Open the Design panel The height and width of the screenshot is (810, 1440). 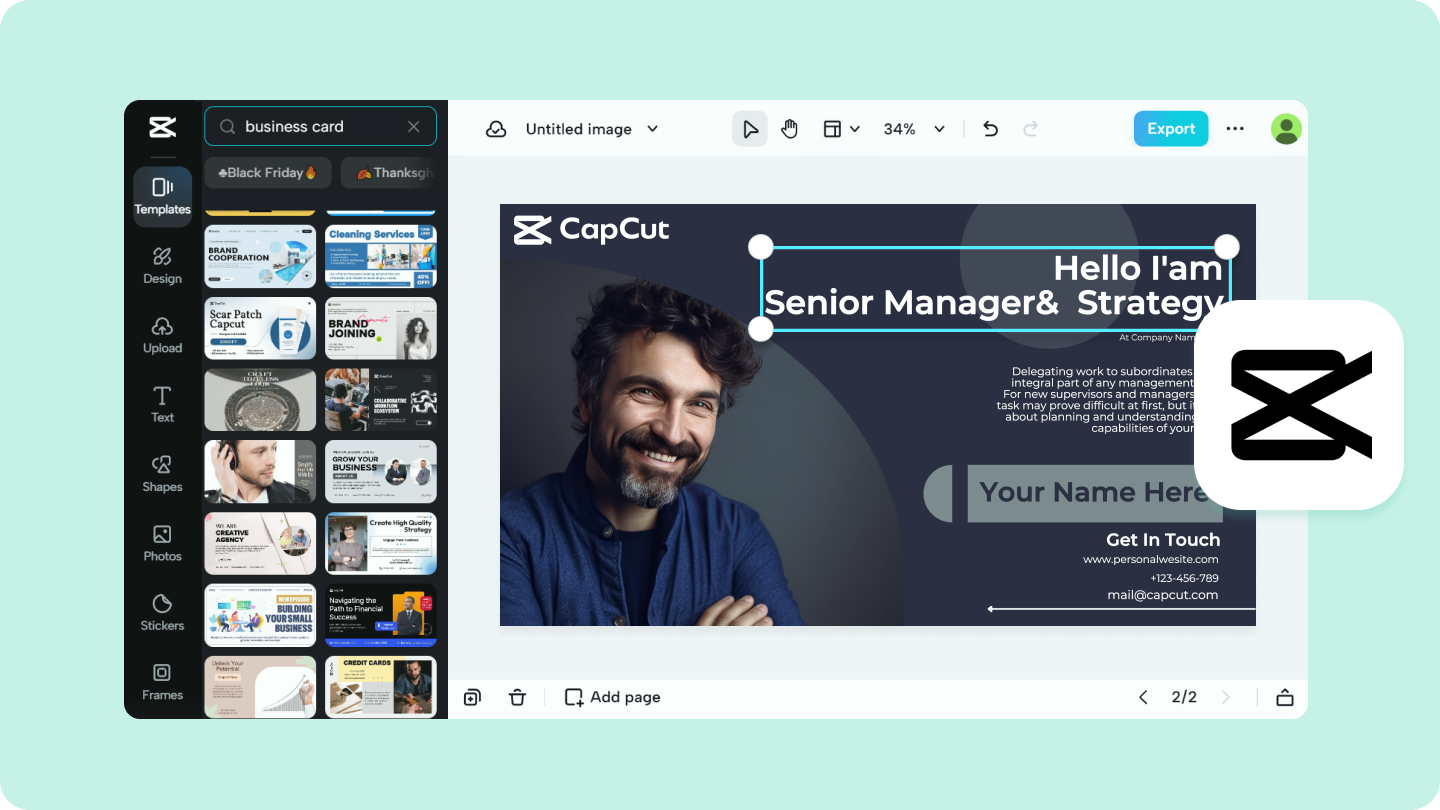click(162, 266)
